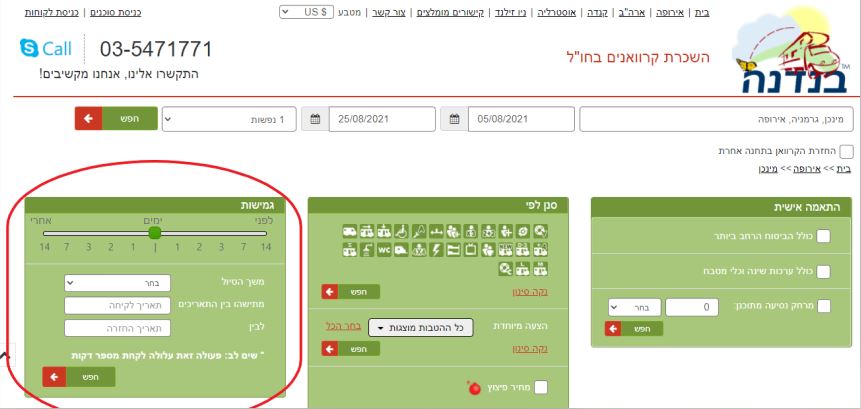Click 'כניסת לקוחות' customers login link

click(x=52, y=12)
